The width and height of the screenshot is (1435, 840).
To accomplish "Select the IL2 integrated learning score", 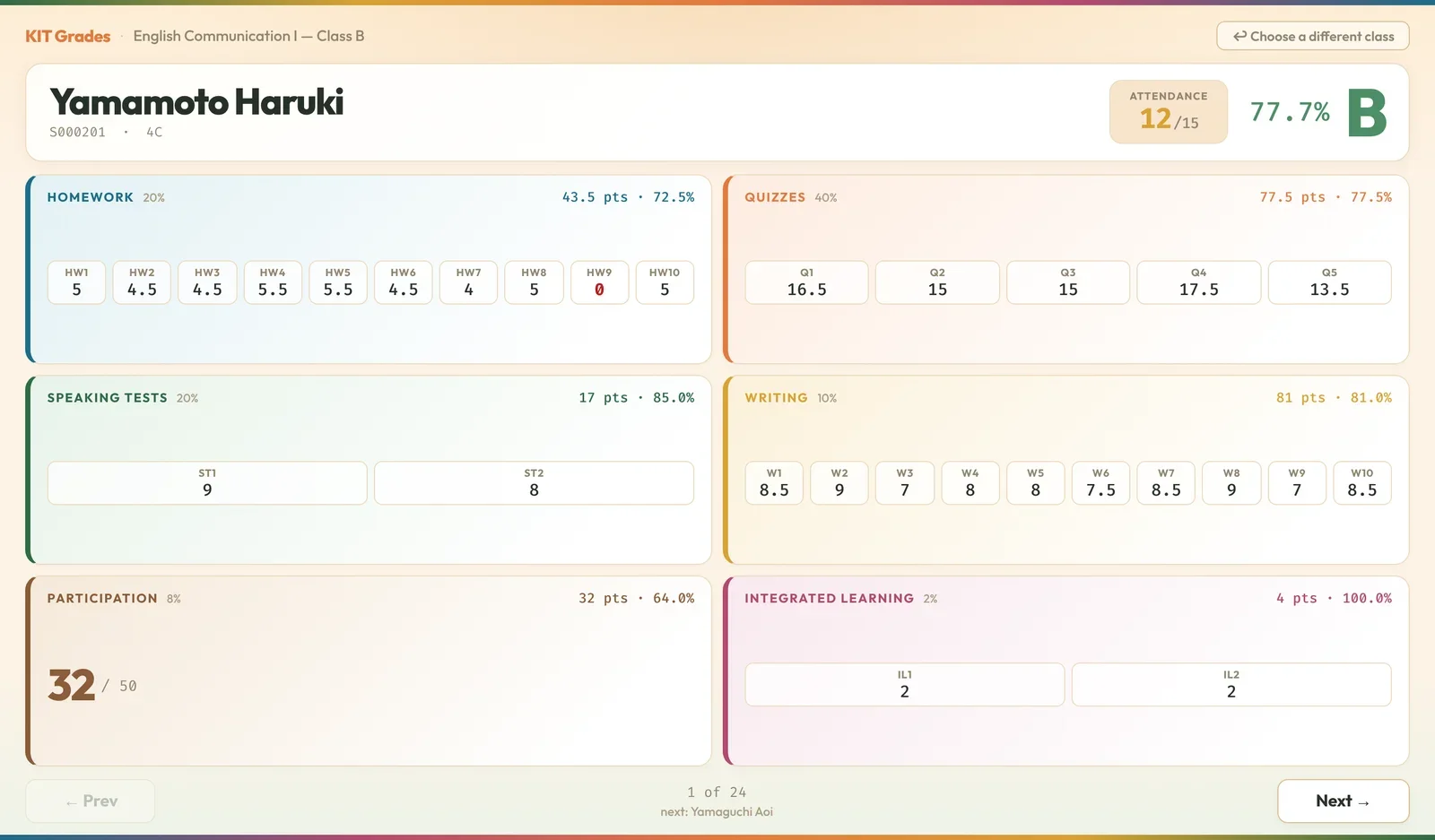I will 1231,685.
